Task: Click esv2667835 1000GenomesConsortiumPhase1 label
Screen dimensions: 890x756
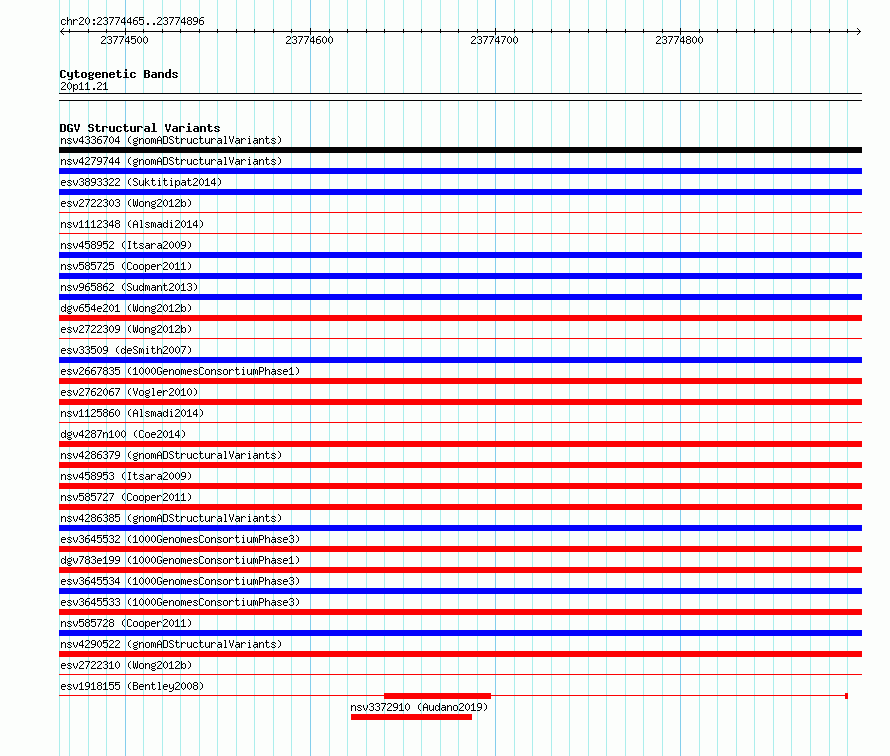Action: [x=180, y=371]
